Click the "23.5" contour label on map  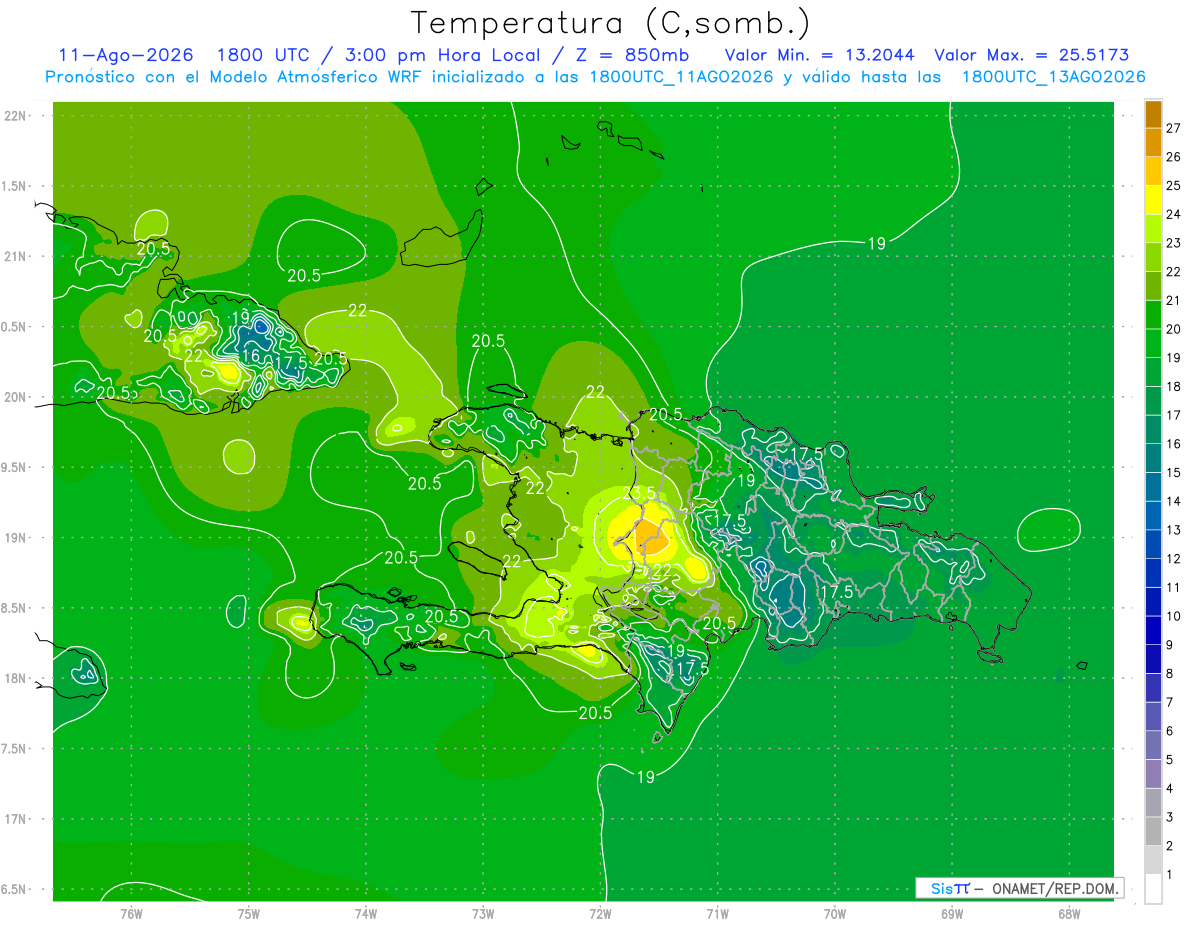click(x=639, y=493)
